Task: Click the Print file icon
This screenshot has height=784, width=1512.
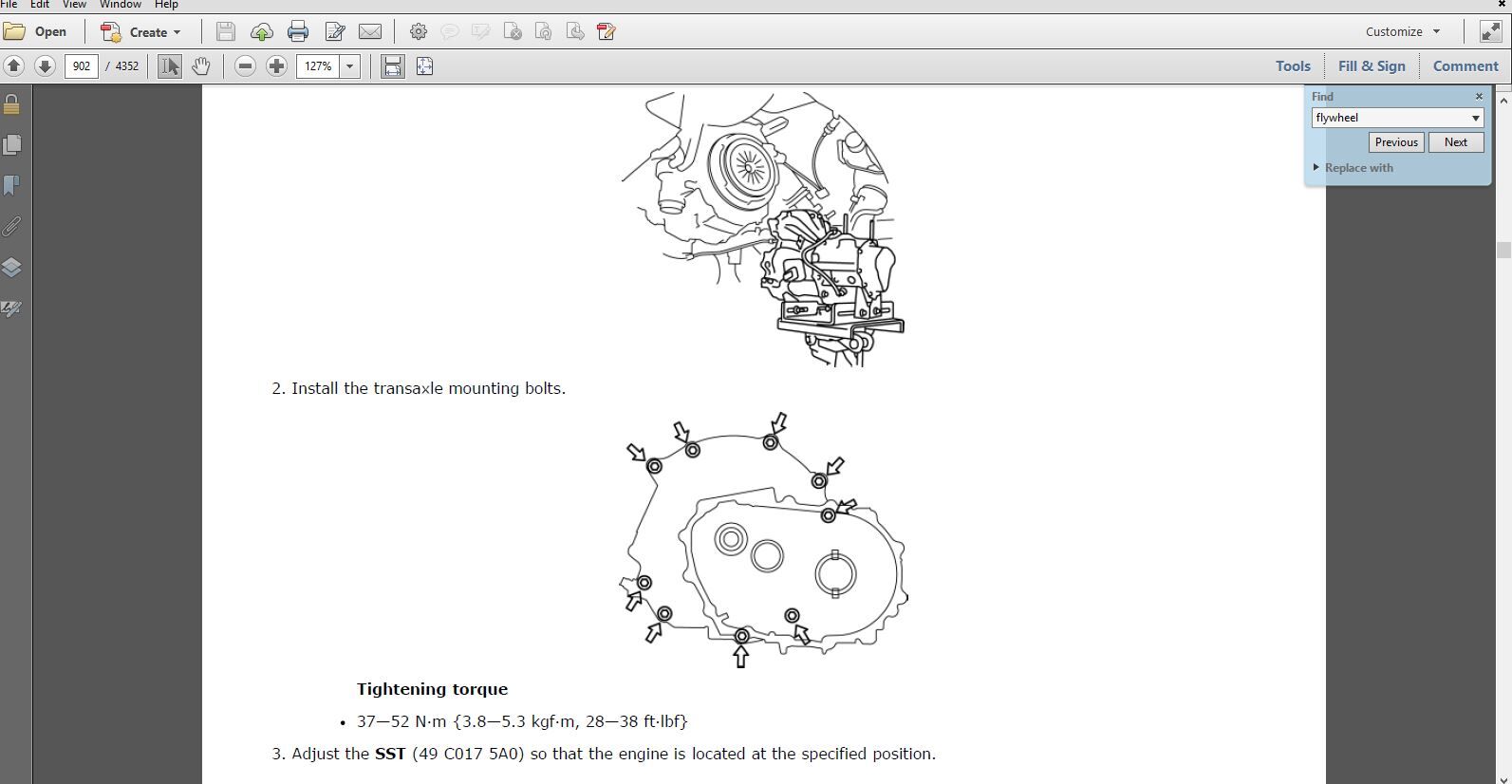Action: (298, 32)
